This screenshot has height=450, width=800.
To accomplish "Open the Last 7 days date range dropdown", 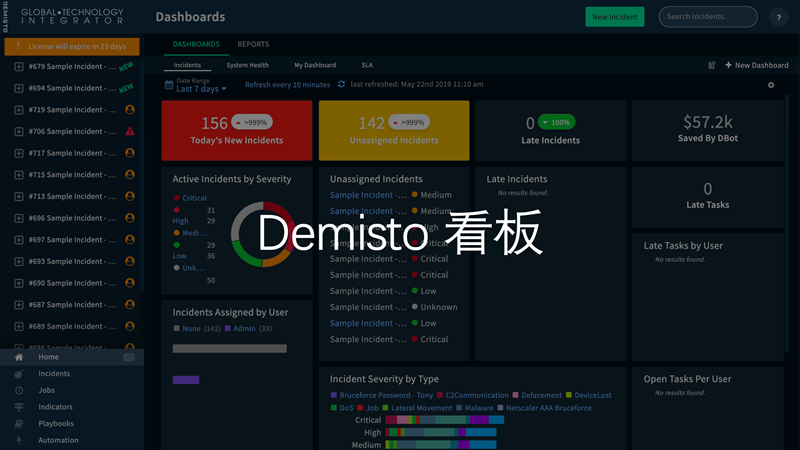I will point(201,89).
